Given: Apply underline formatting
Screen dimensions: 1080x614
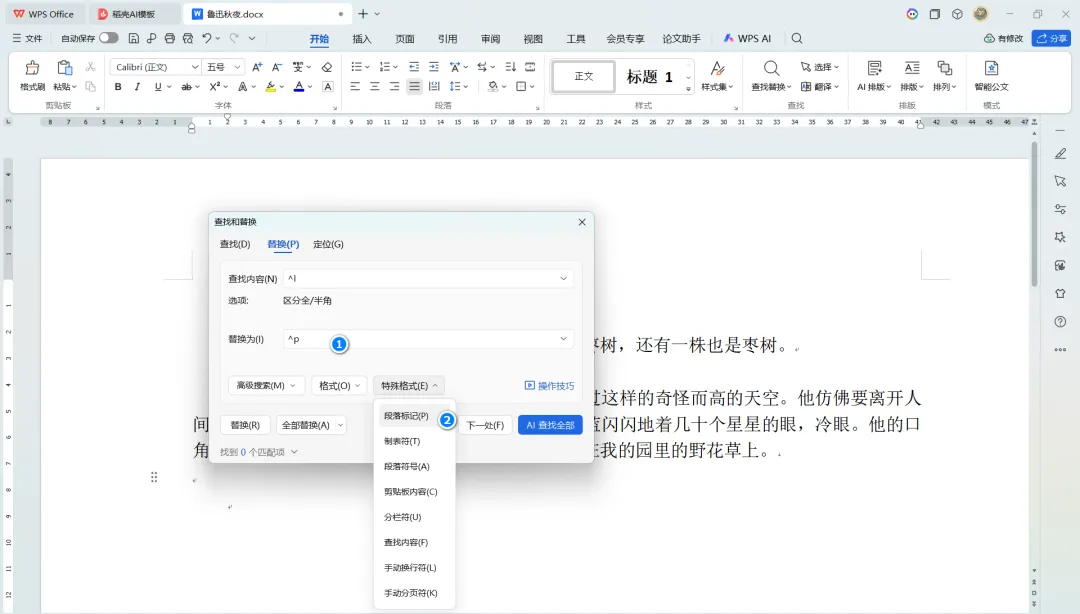Looking at the screenshot, I should (x=158, y=87).
